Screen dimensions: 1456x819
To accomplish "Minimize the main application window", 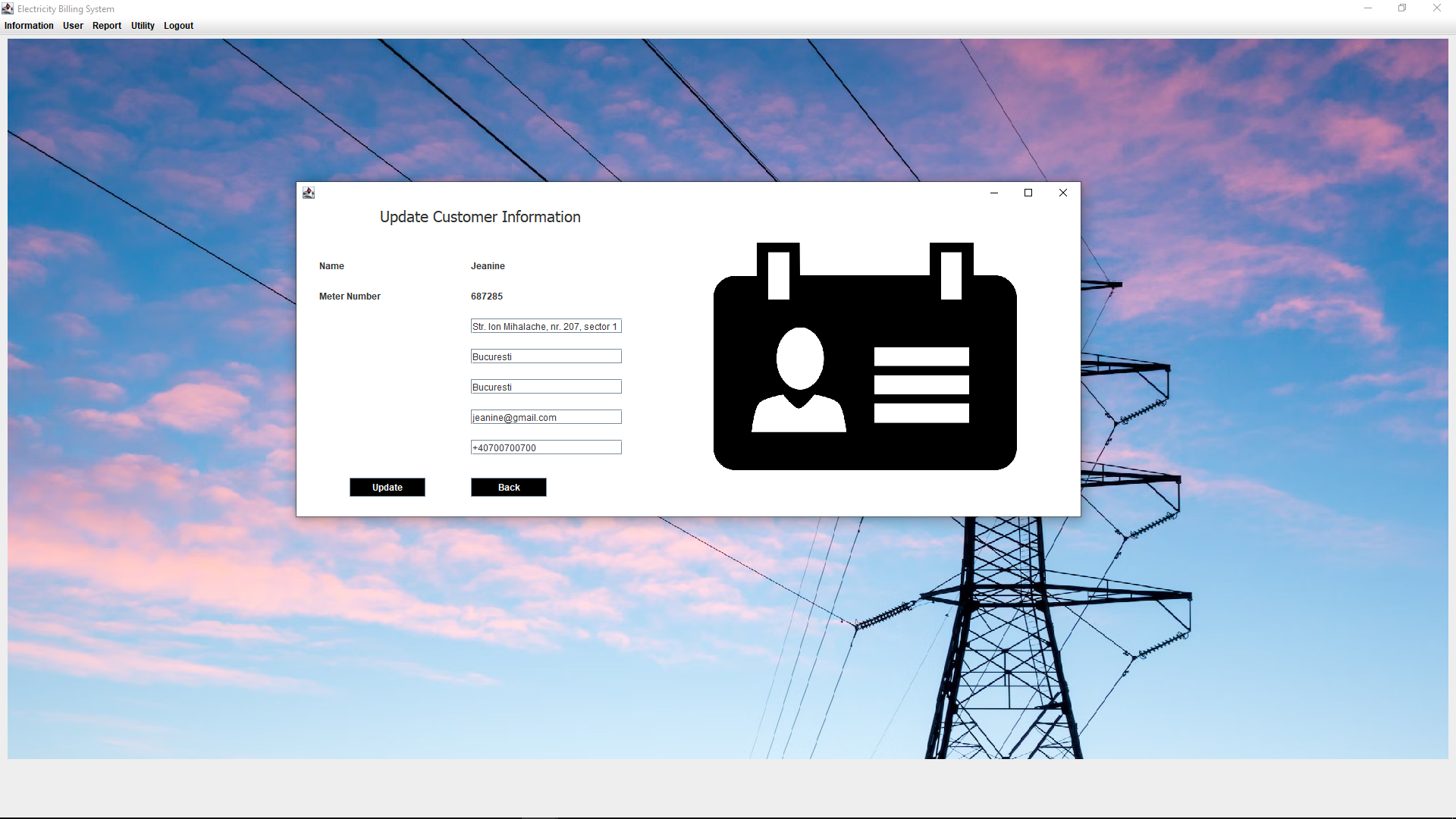I will [x=1368, y=8].
